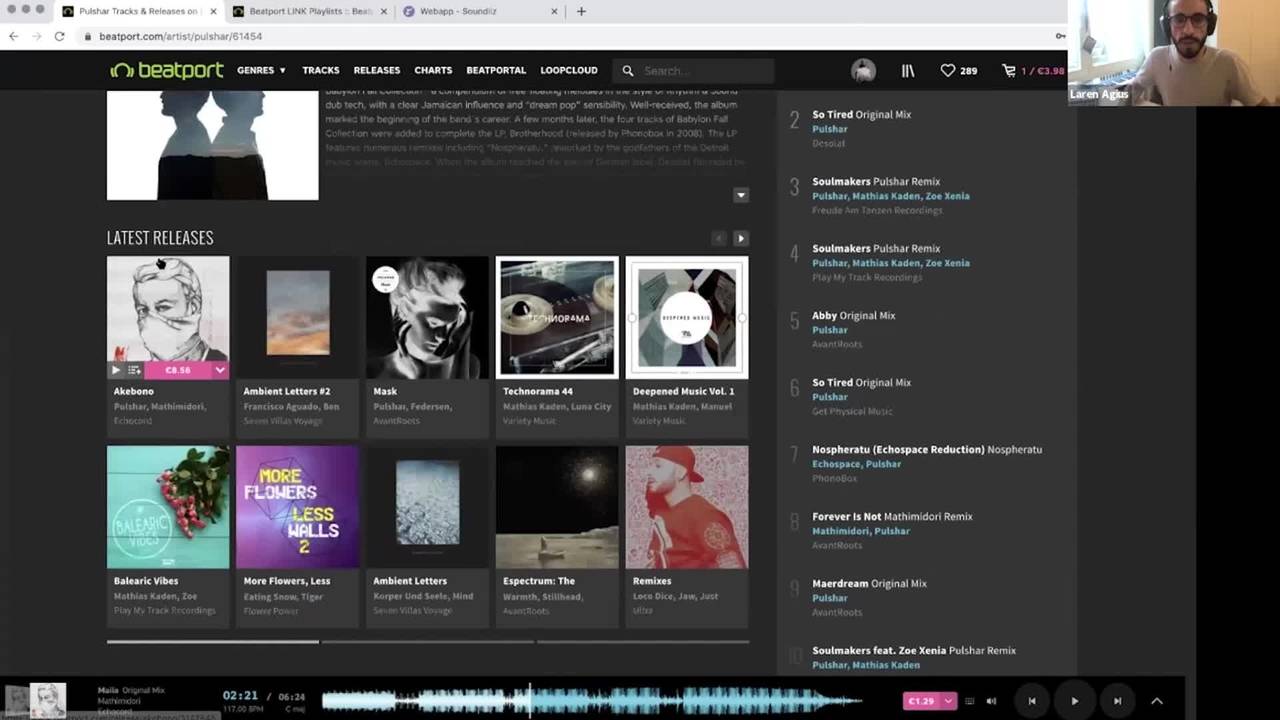Open the now-playing Maila artwork
Viewport: 1280px width, 720px height.
(x=48, y=700)
